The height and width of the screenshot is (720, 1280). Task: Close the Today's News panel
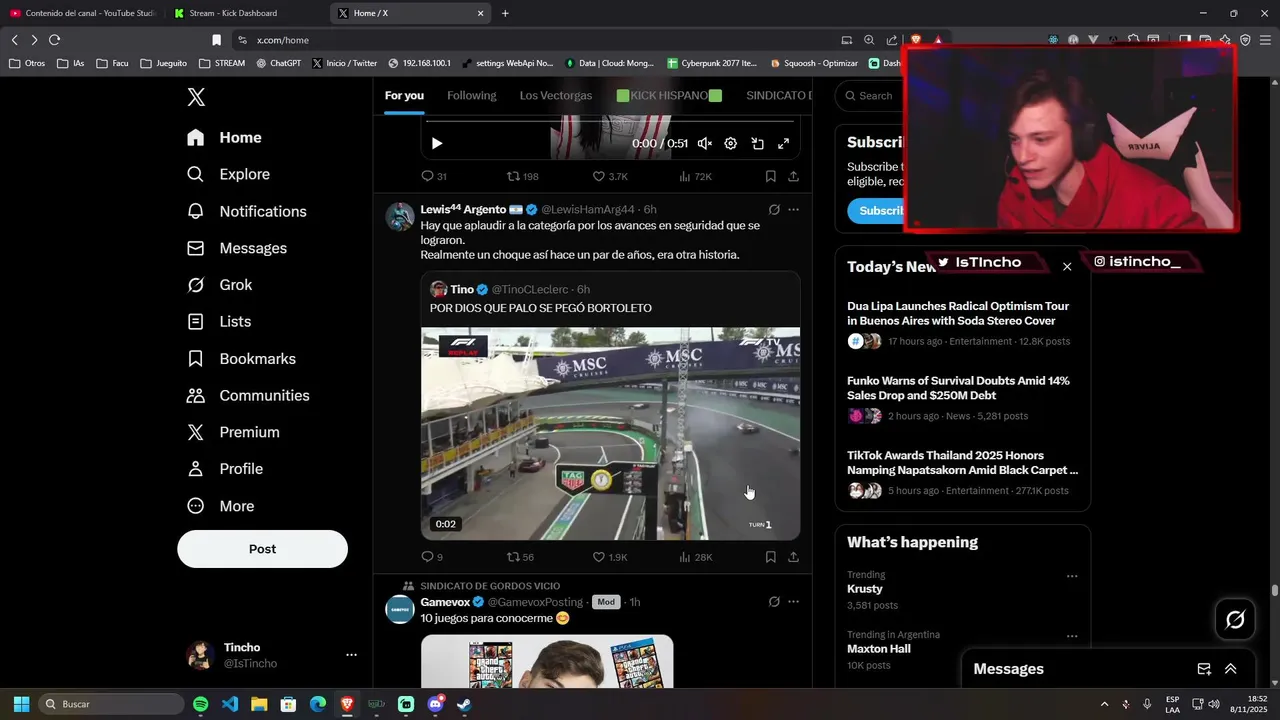coord(1067,267)
